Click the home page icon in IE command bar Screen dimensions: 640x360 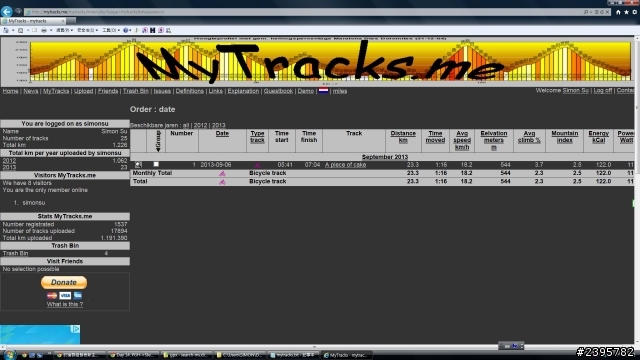pyautogui.click(x=6, y=30)
